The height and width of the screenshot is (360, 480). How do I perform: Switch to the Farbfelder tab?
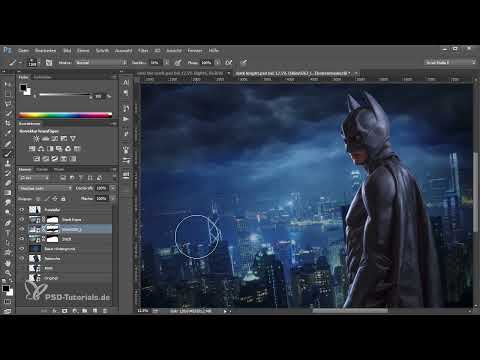pyautogui.click(x=42, y=77)
